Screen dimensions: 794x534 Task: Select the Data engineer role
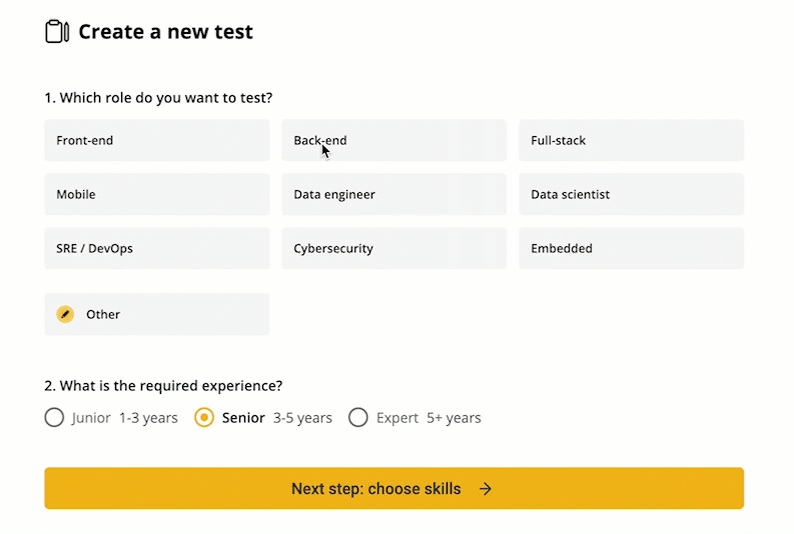(394, 195)
